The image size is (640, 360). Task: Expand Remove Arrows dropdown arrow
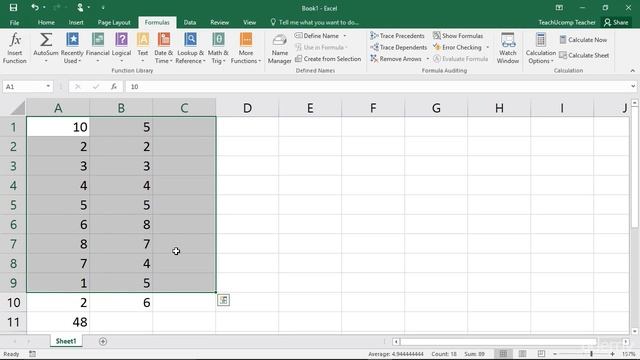tap(427, 59)
